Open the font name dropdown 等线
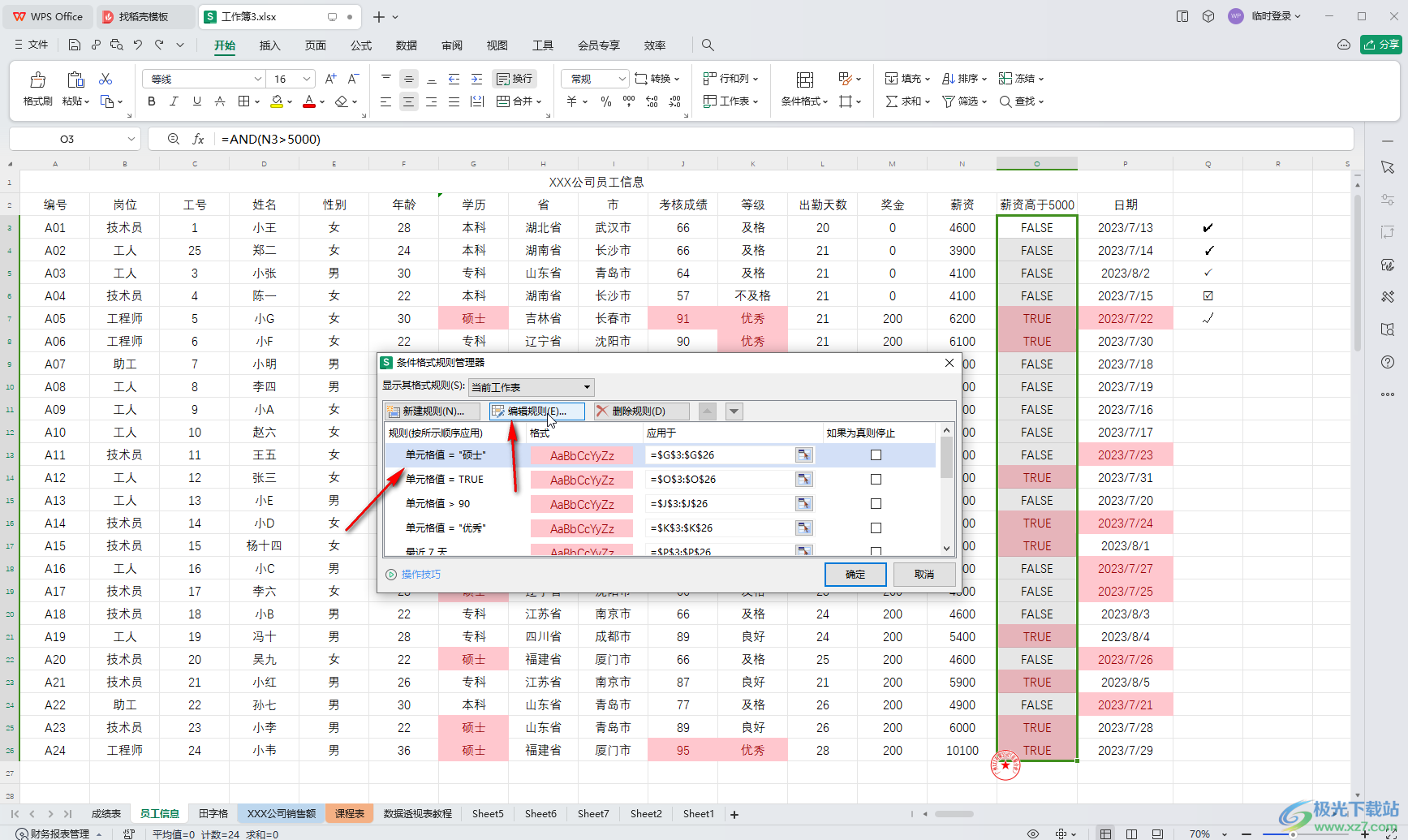This screenshot has height=840, width=1408. pos(258,79)
